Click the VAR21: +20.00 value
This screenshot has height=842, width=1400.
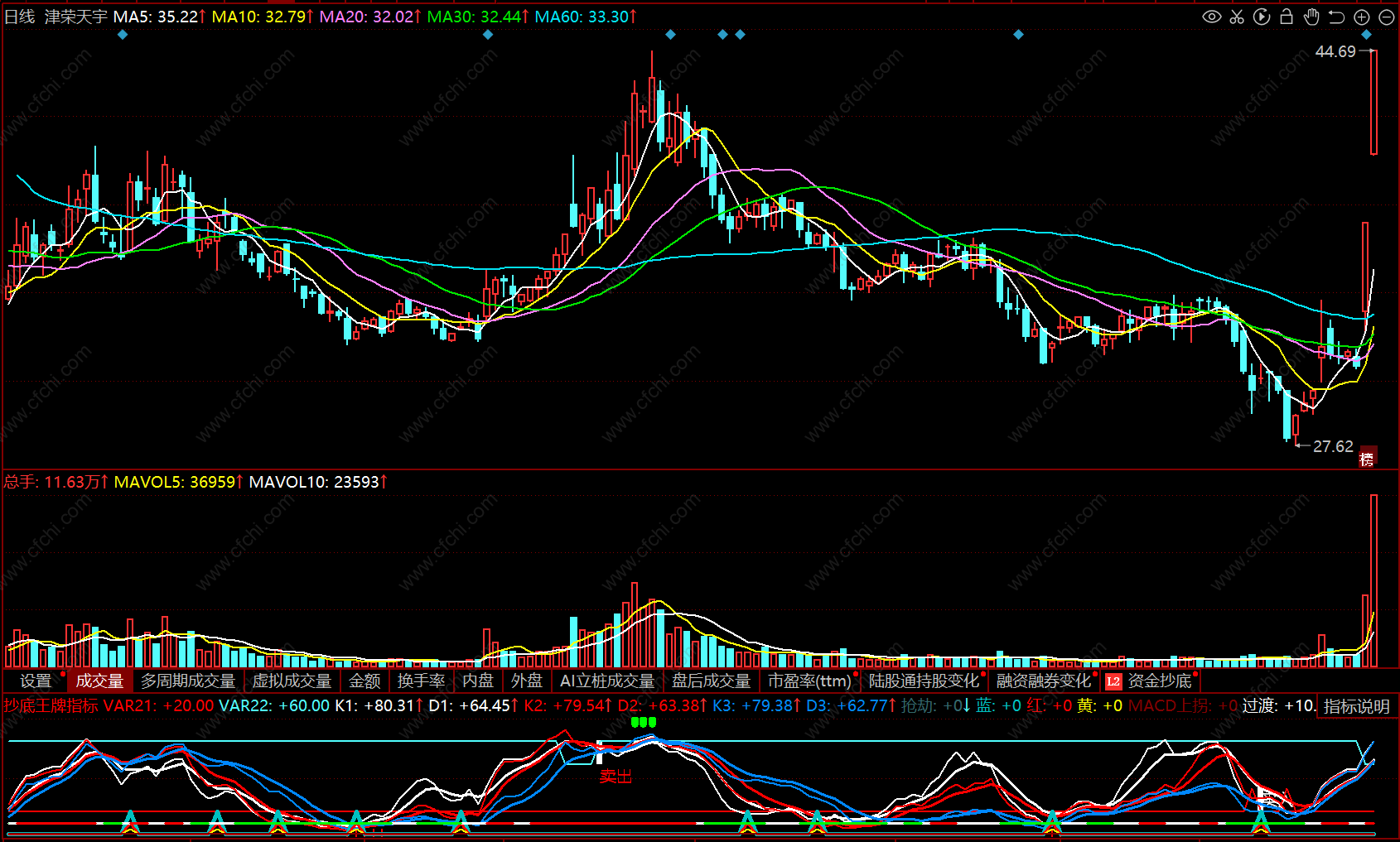coord(158,705)
